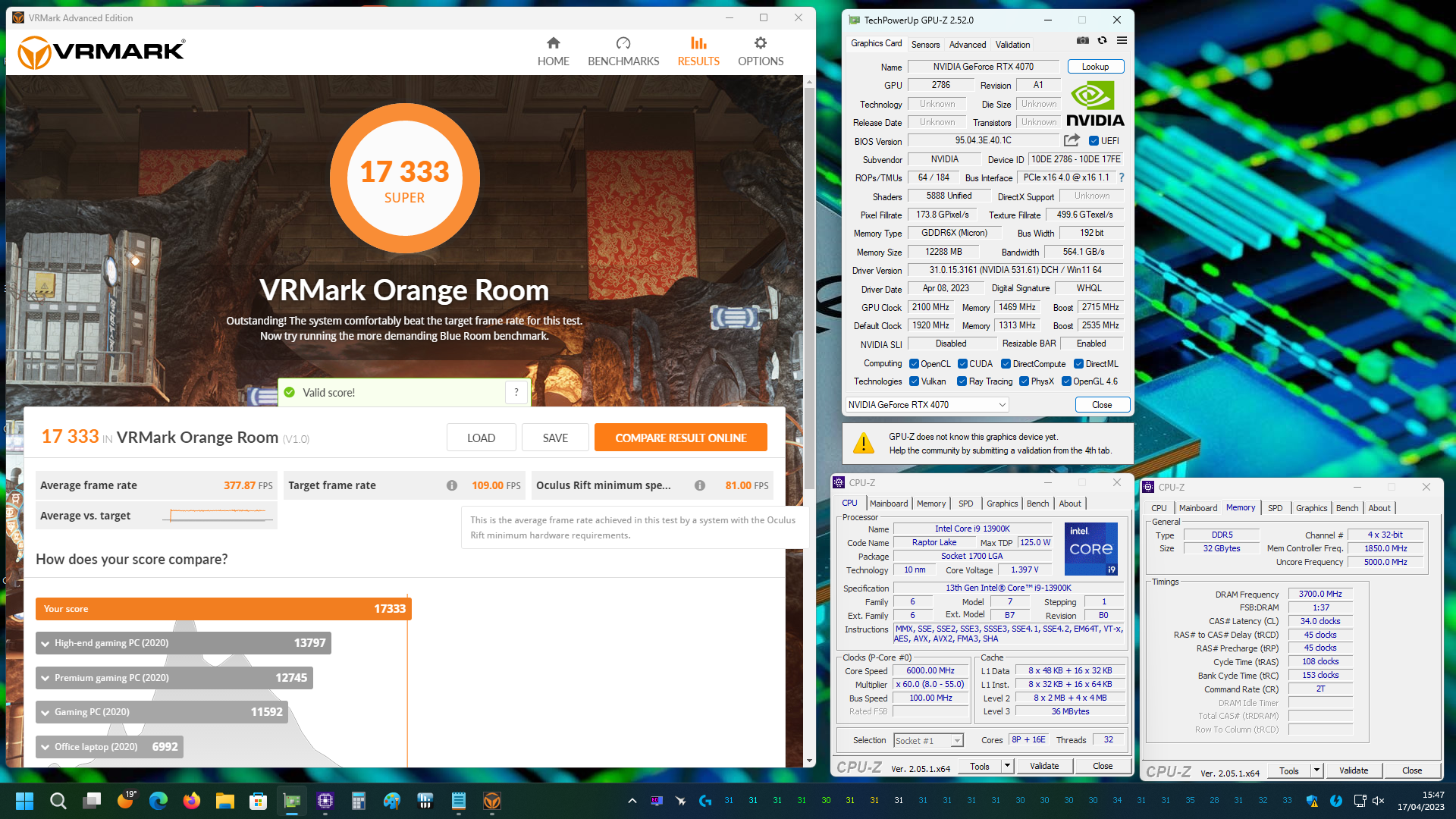This screenshot has width=1456, height=819.
Task: Switch to VRMark RESULTS tab
Action: pos(698,52)
